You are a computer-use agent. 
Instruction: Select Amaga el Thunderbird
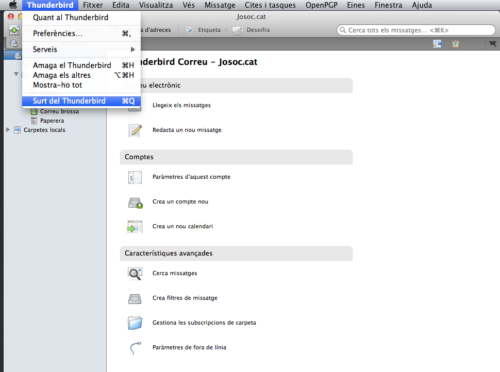[x=81, y=65]
